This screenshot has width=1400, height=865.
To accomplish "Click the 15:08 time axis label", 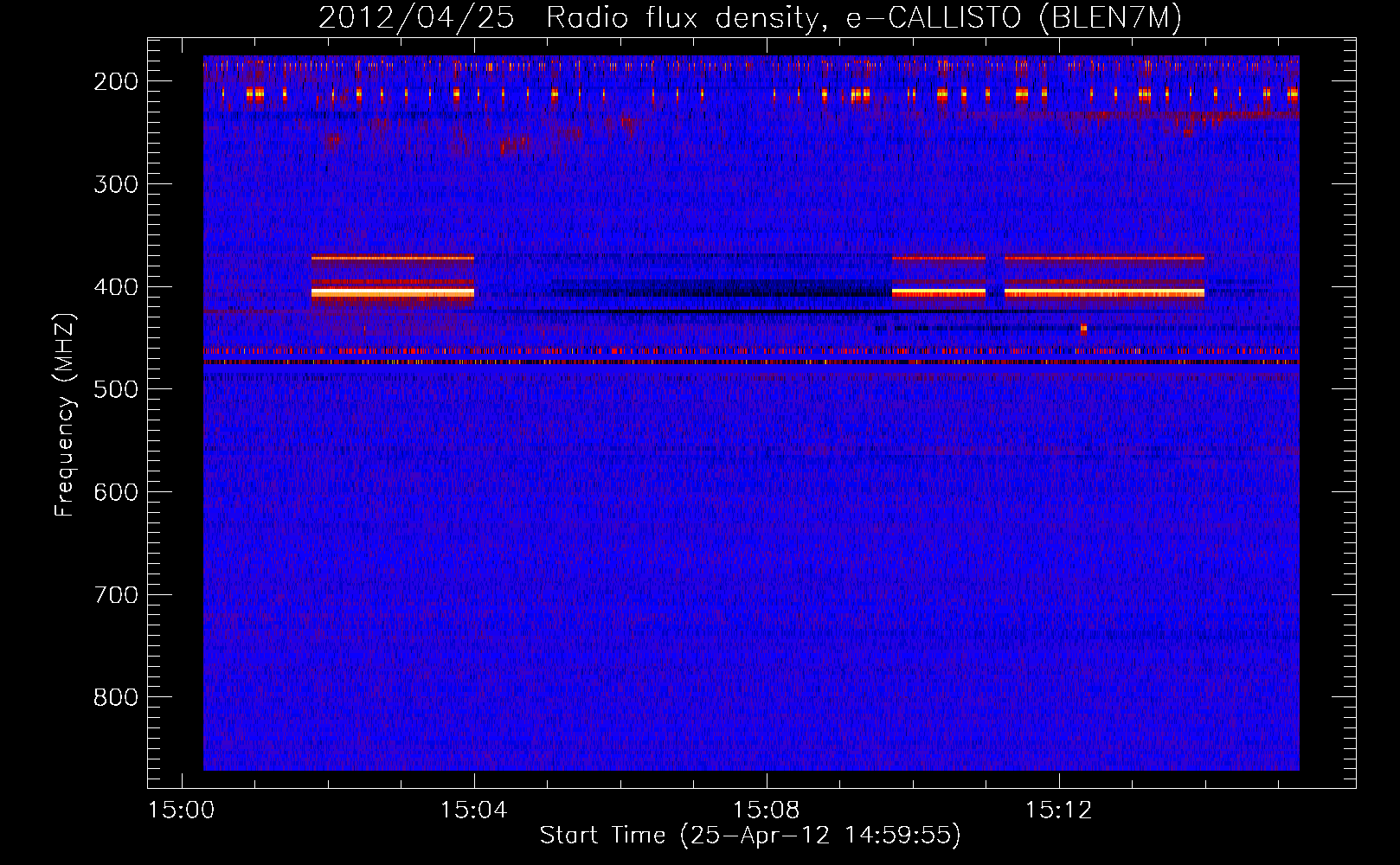I will [x=766, y=811].
